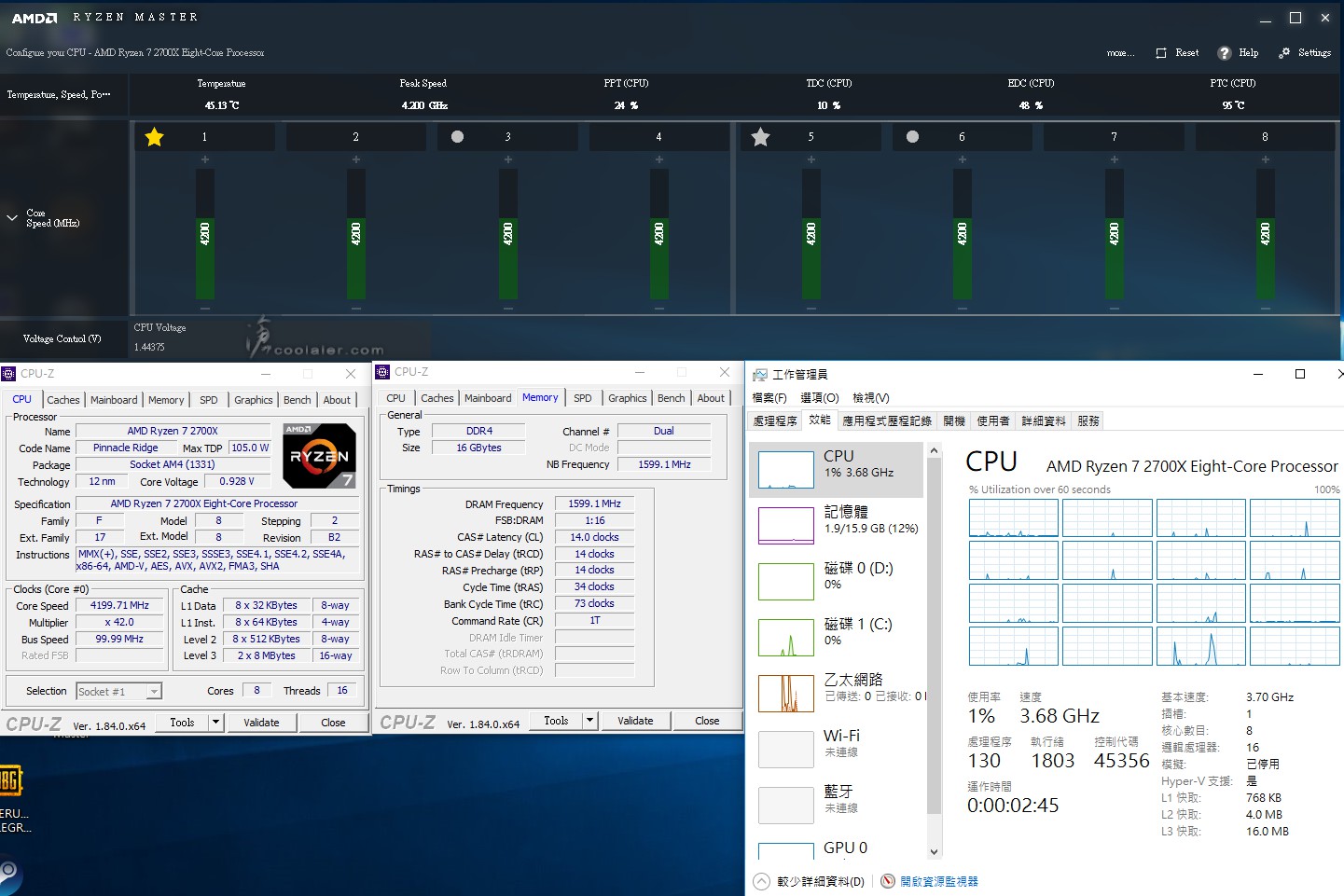Decrease core 6 speed with minus
The height and width of the screenshot is (896, 1344).
[963, 309]
